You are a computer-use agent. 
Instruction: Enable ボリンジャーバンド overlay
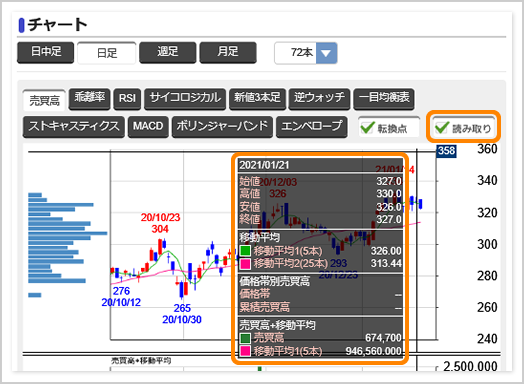pyautogui.click(x=222, y=126)
